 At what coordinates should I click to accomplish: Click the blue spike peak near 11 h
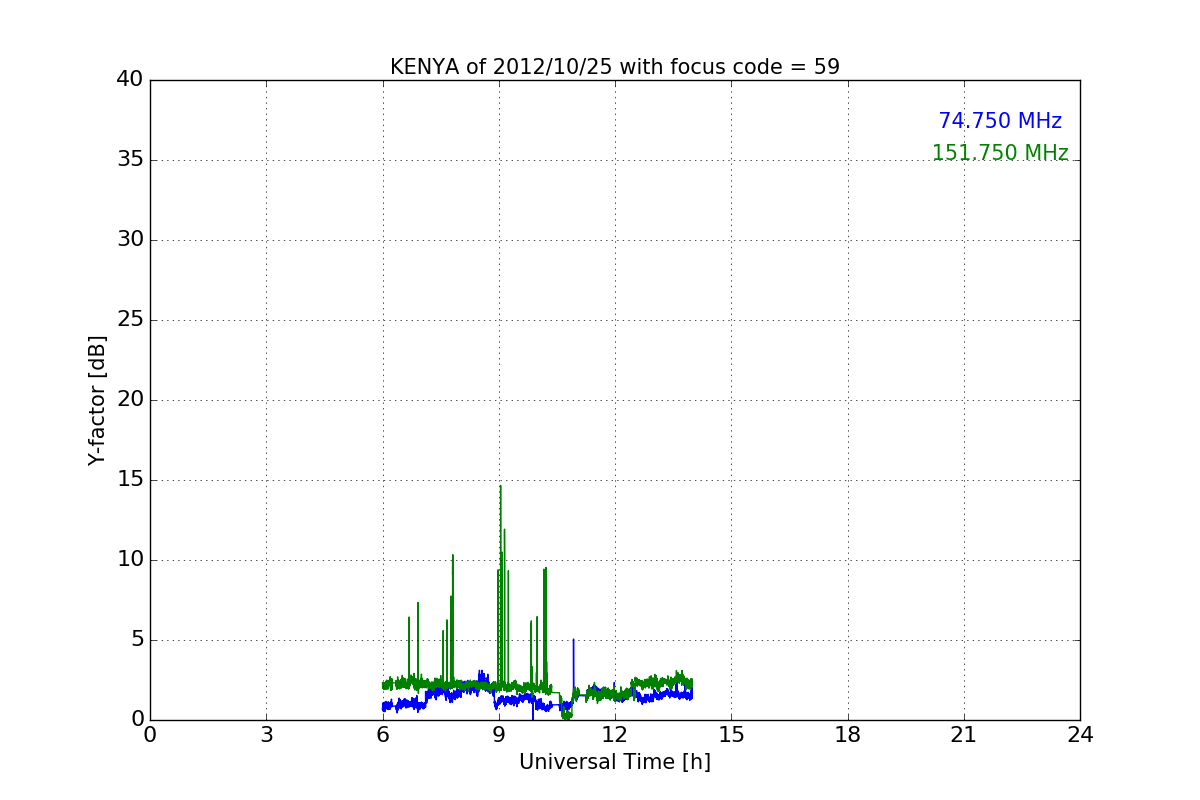tap(573, 640)
